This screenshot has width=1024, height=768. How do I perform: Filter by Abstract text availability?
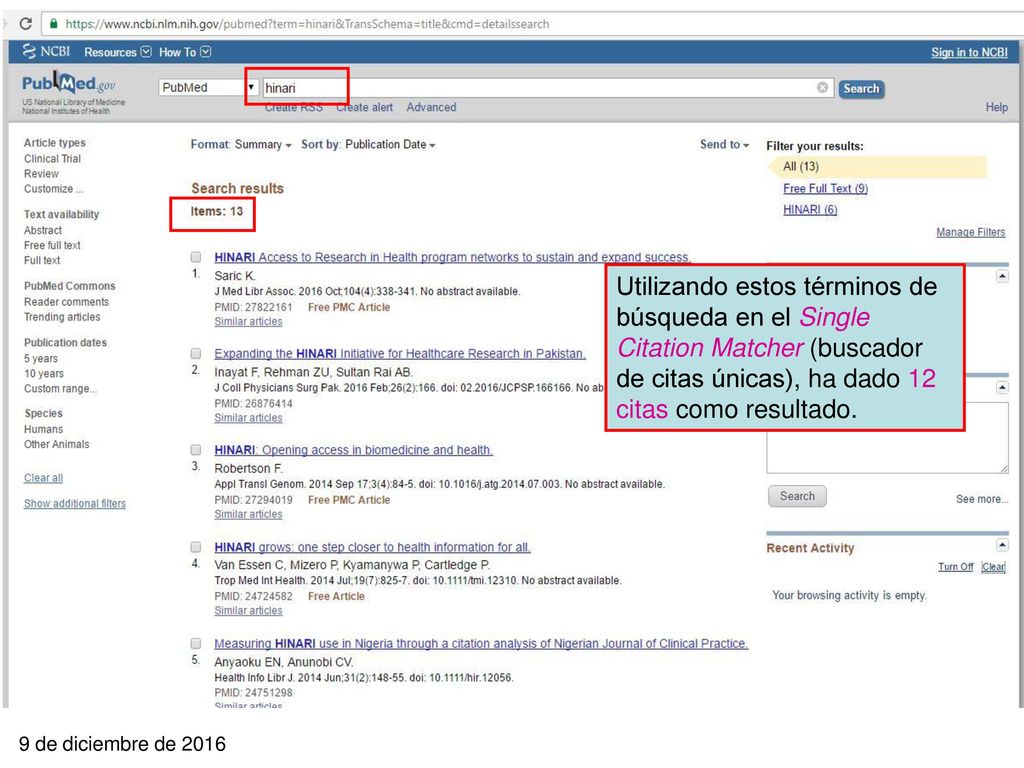[x=42, y=230]
